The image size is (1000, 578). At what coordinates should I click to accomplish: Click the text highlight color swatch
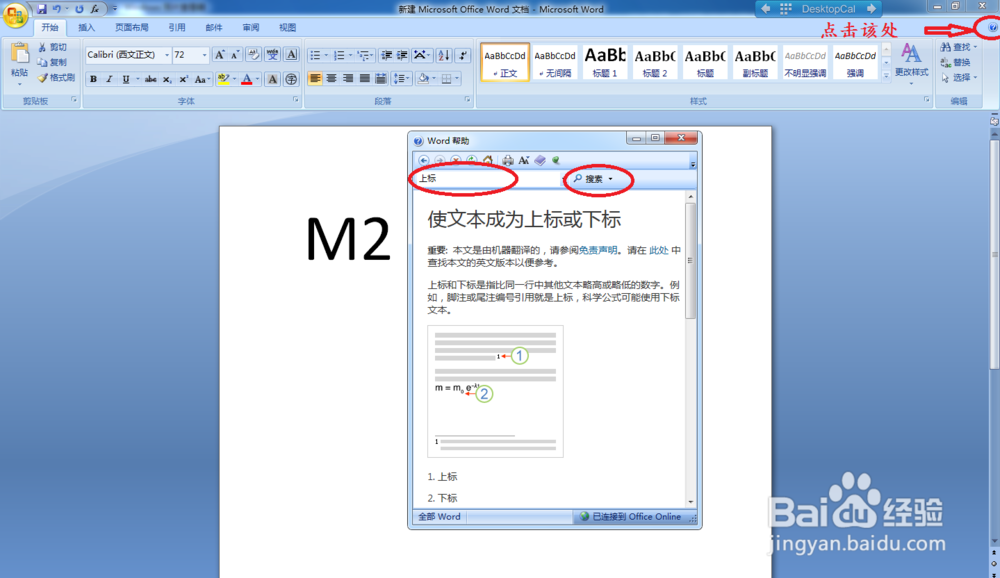(x=222, y=77)
